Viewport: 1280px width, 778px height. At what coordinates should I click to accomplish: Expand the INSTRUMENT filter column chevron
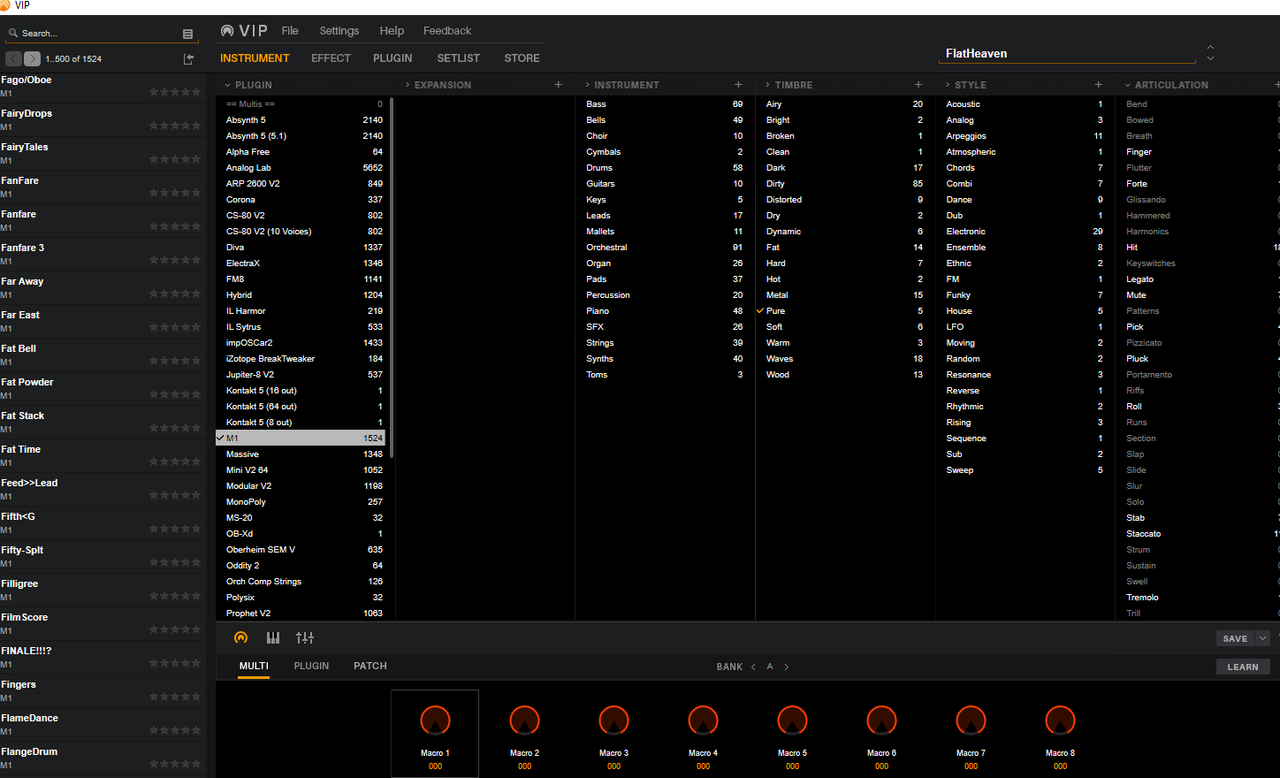tap(588, 85)
